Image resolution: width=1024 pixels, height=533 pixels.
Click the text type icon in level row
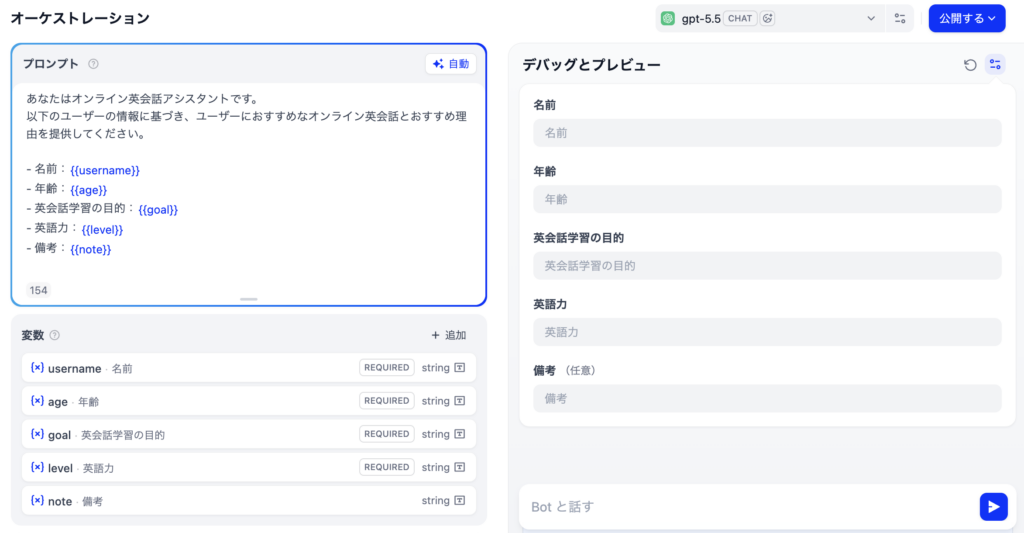coord(460,468)
